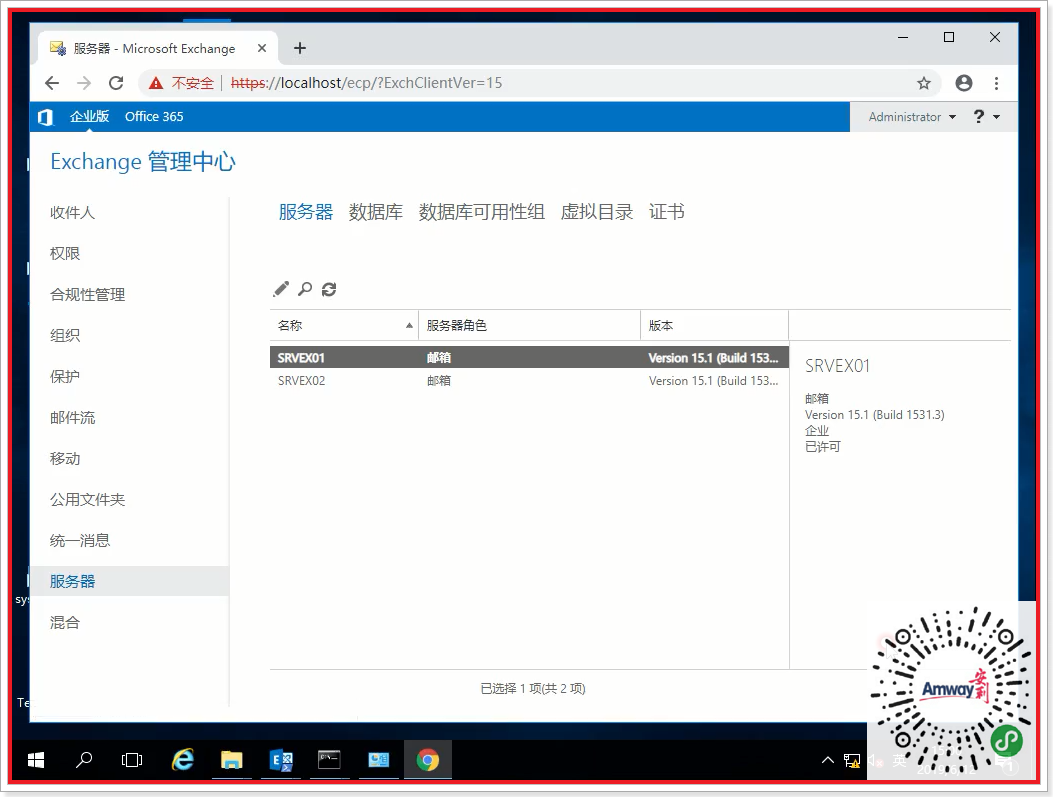Viewport: 1053px width, 797px height.
Task: Click version cell of SRVEX02 row
Action: coord(713,381)
